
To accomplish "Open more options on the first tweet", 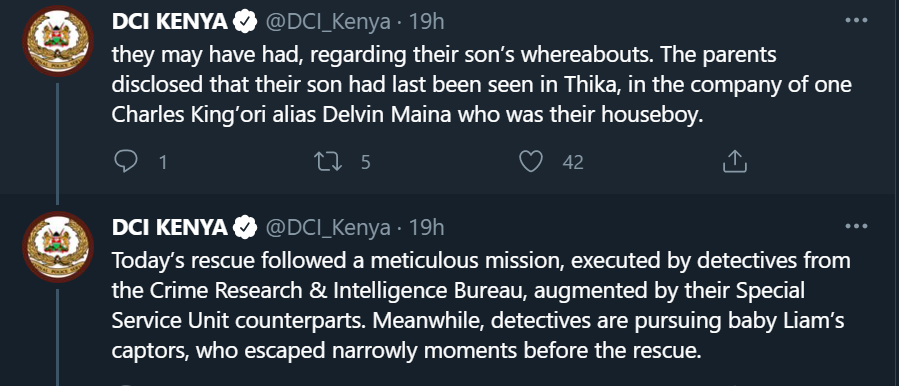I will (x=857, y=20).
